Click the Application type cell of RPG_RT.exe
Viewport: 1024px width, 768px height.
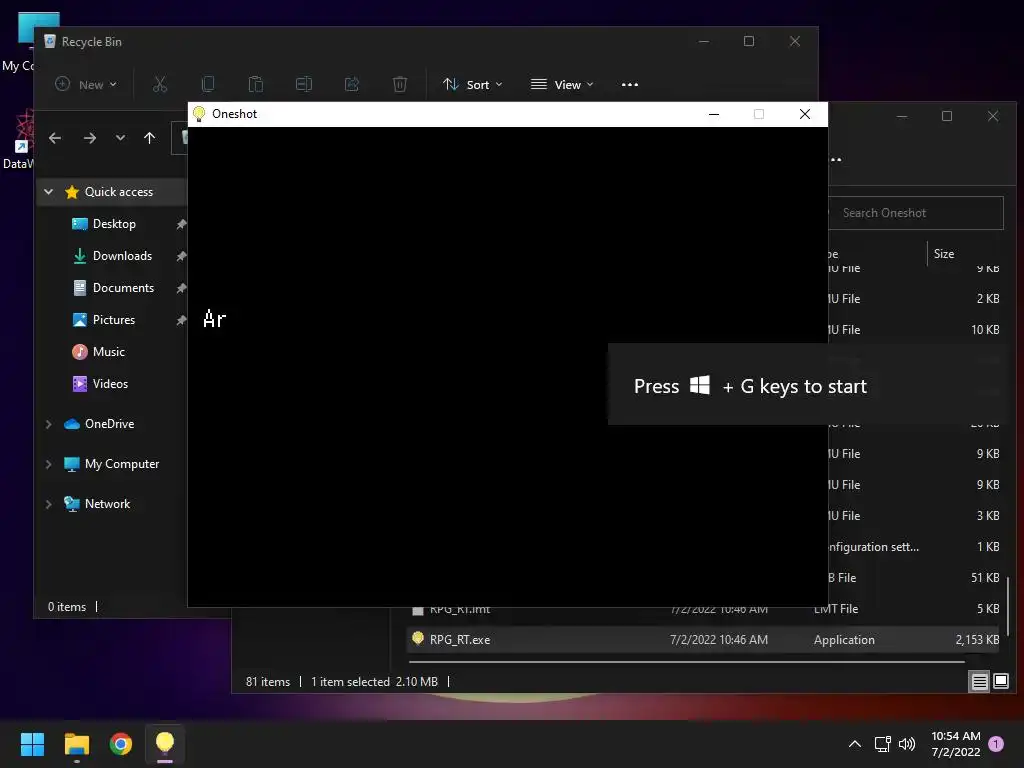pyautogui.click(x=844, y=640)
